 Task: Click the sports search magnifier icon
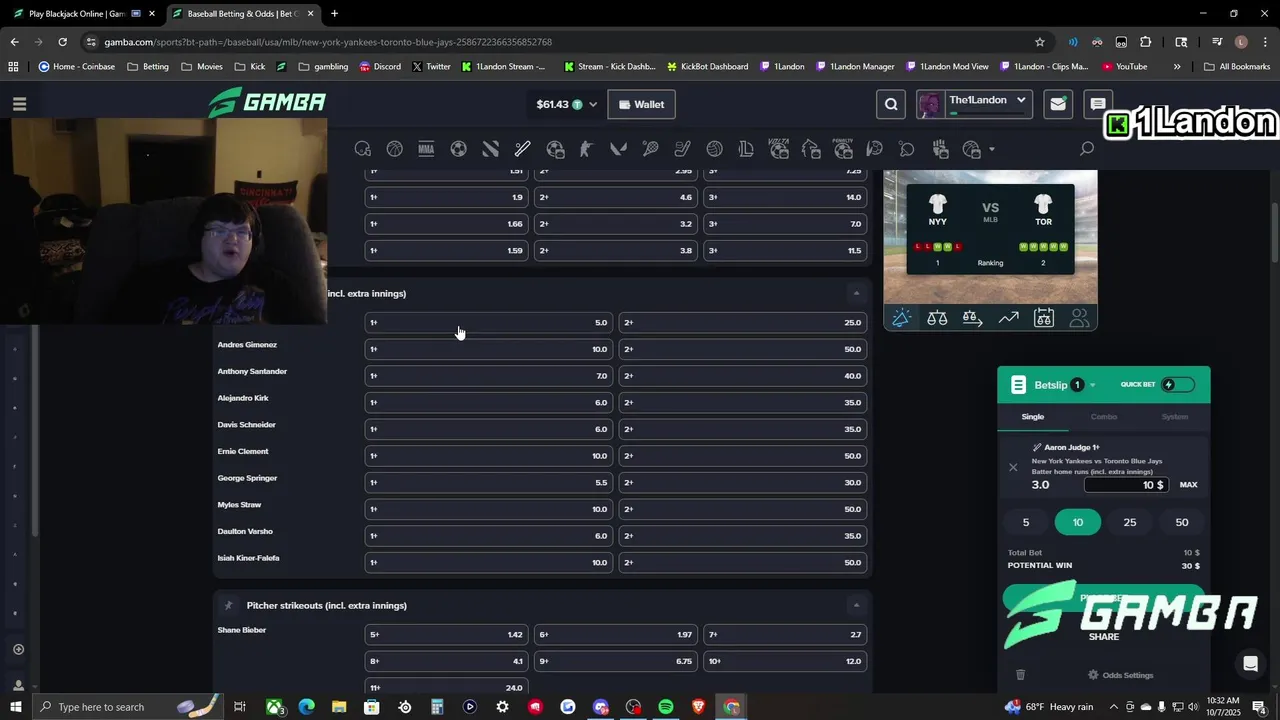click(1087, 149)
